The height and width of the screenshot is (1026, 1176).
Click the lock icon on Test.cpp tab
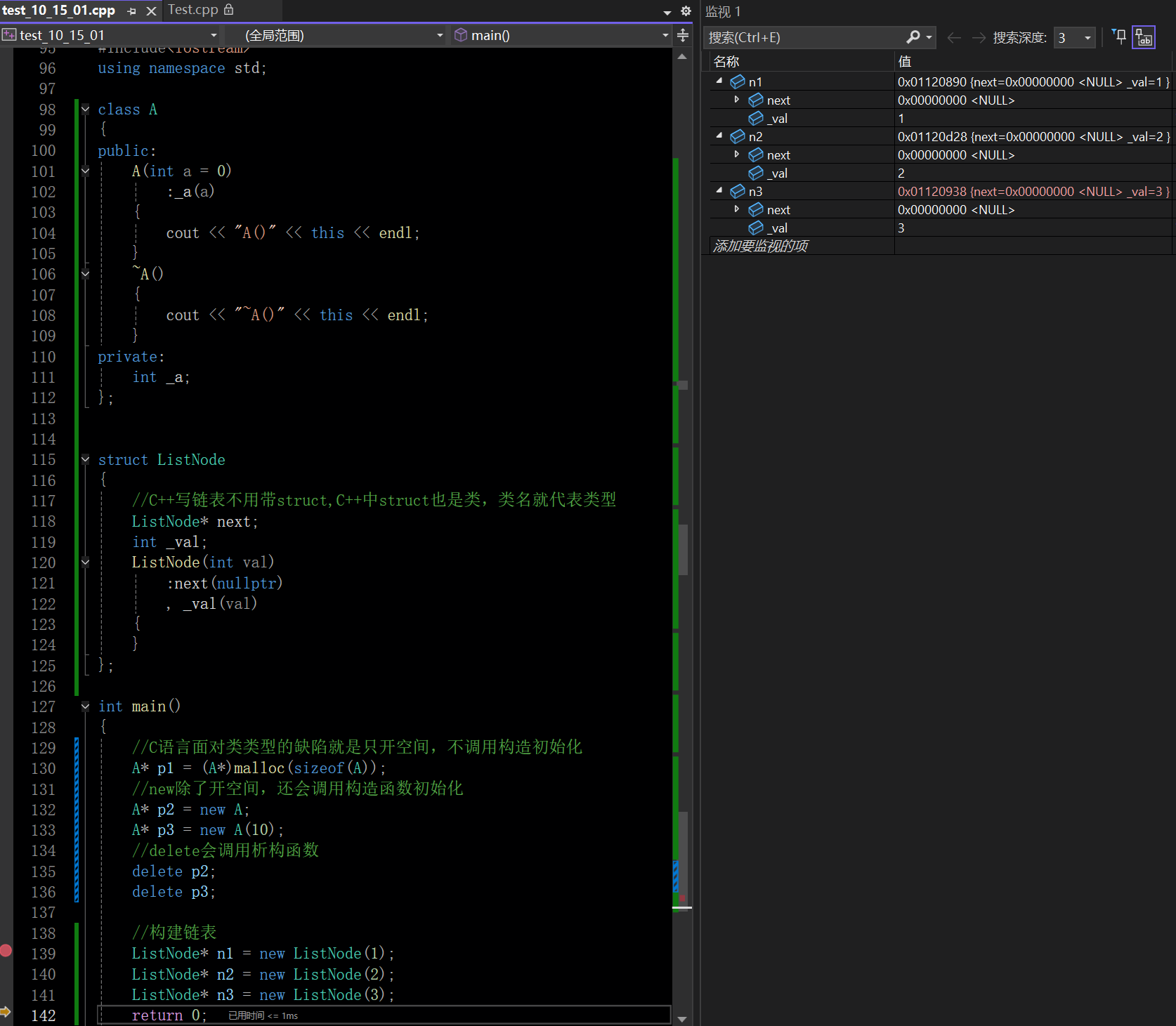[228, 10]
